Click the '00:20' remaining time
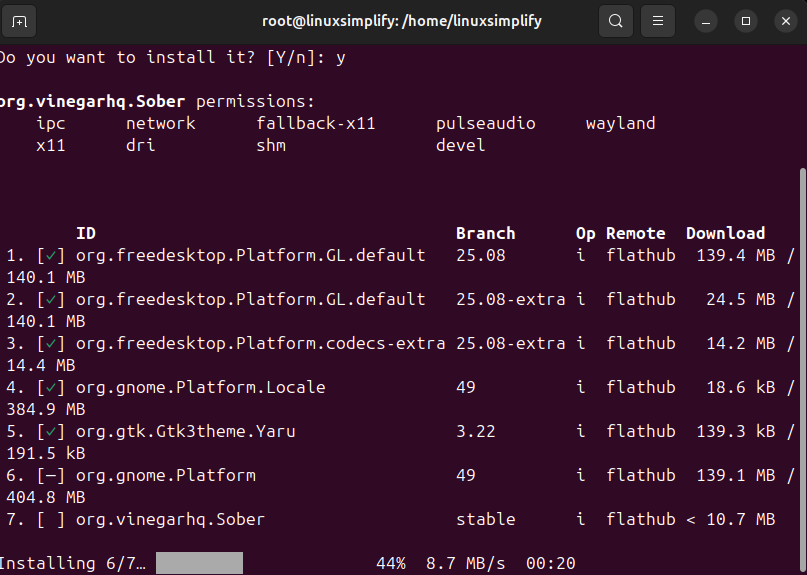807x575 pixels. tap(550, 564)
